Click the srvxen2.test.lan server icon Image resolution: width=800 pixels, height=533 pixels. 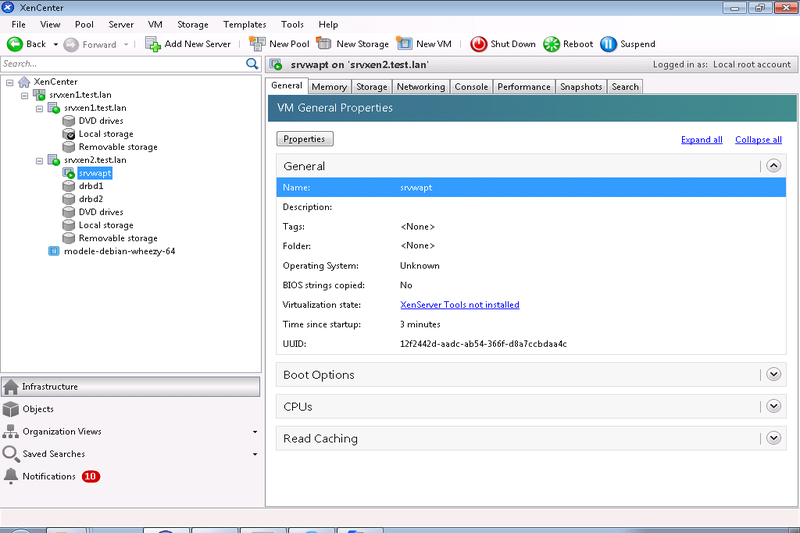pyautogui.click(x=54, y=160)
